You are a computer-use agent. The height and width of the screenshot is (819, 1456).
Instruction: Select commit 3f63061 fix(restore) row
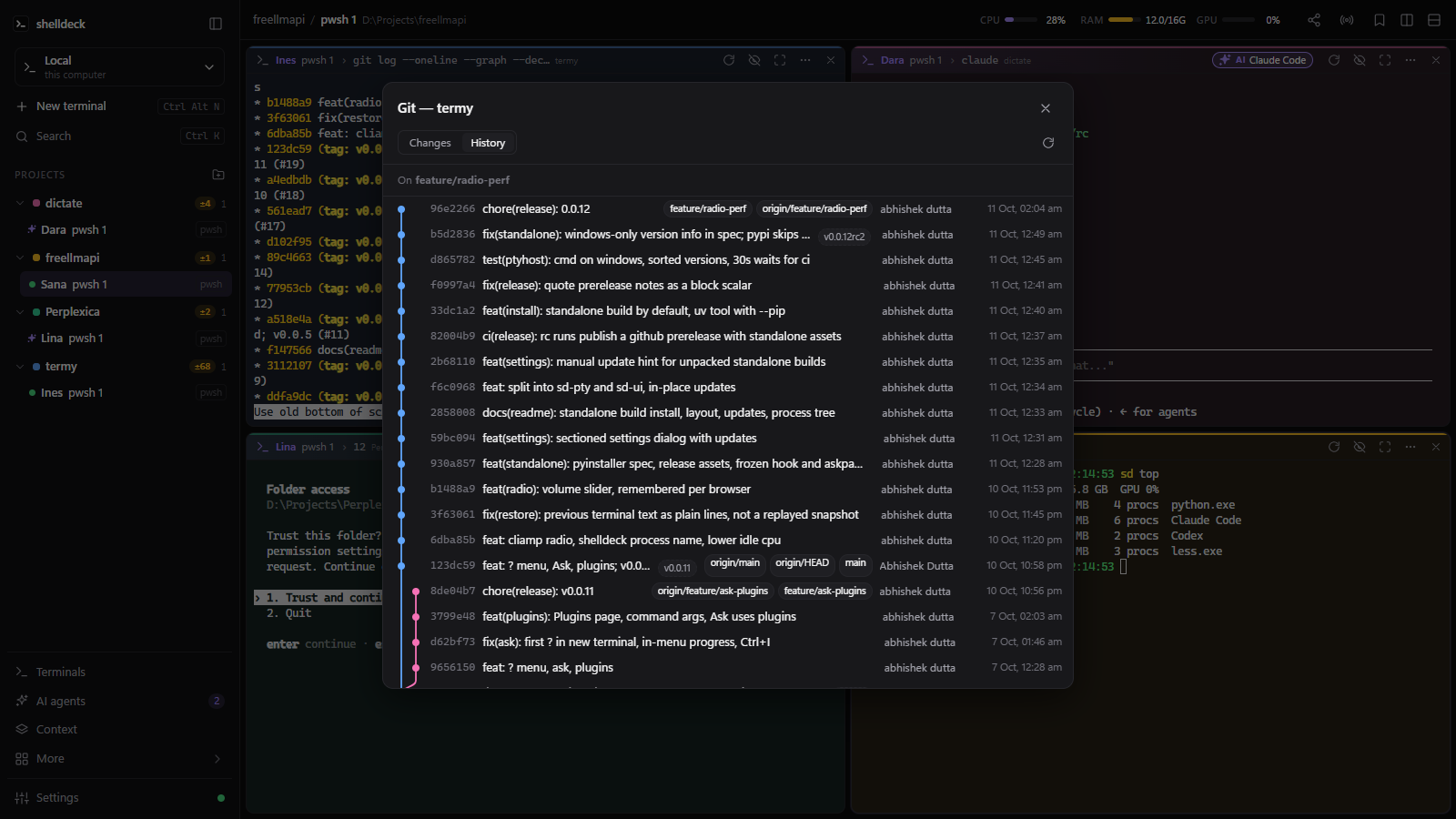click(728, 515)
